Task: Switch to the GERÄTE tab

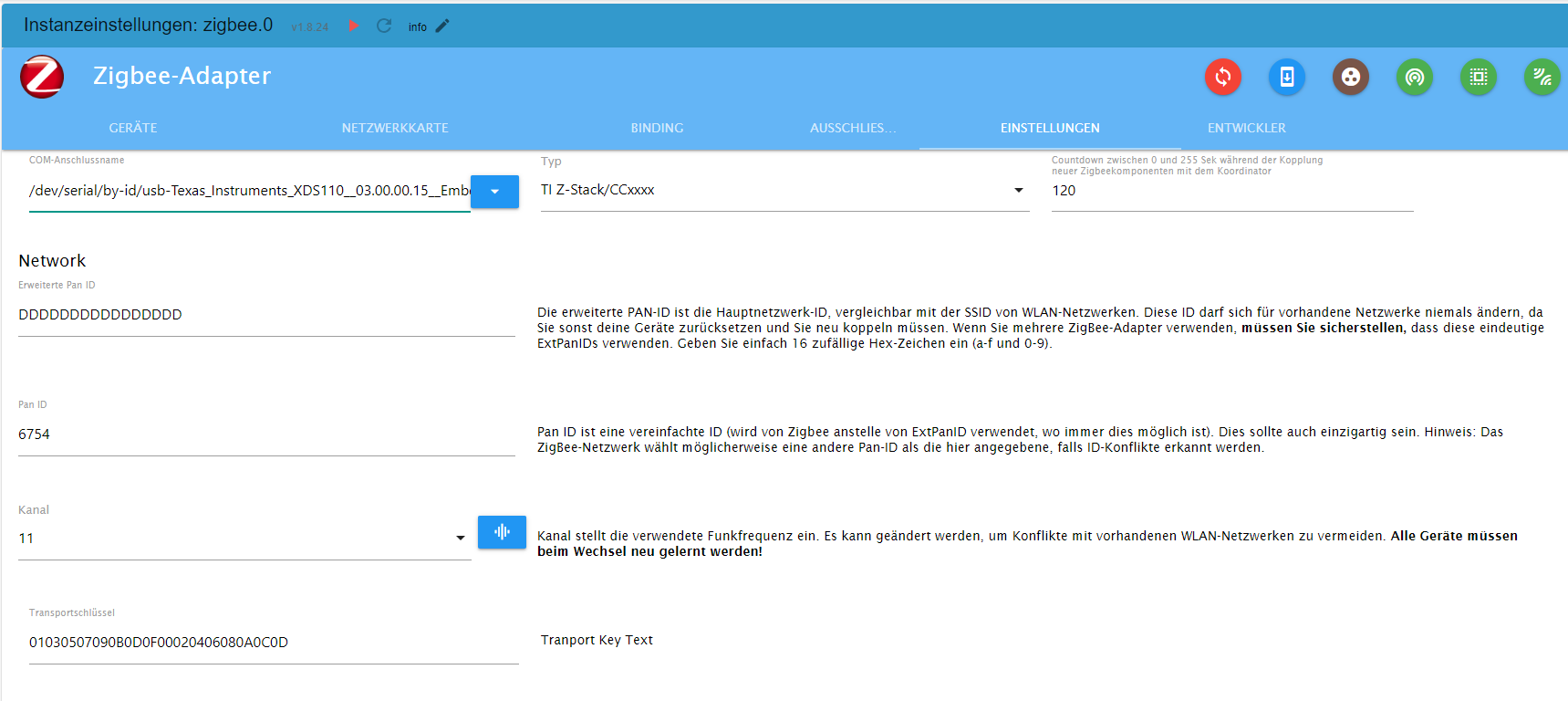Action: (133, 128)
